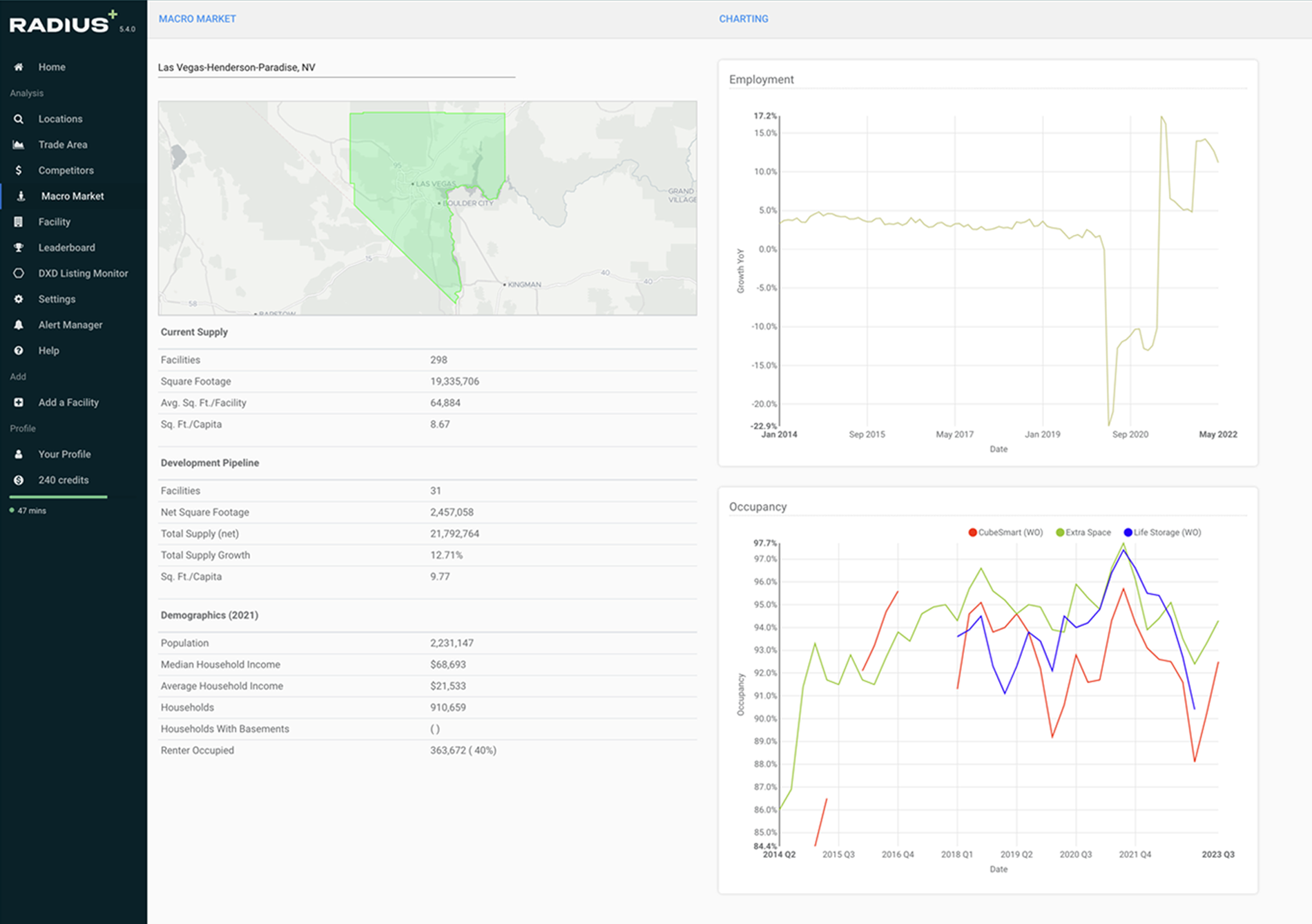Click the green session time progress bar
The height and width of the screenshot is (924, 1312).
tap(58, 497)
